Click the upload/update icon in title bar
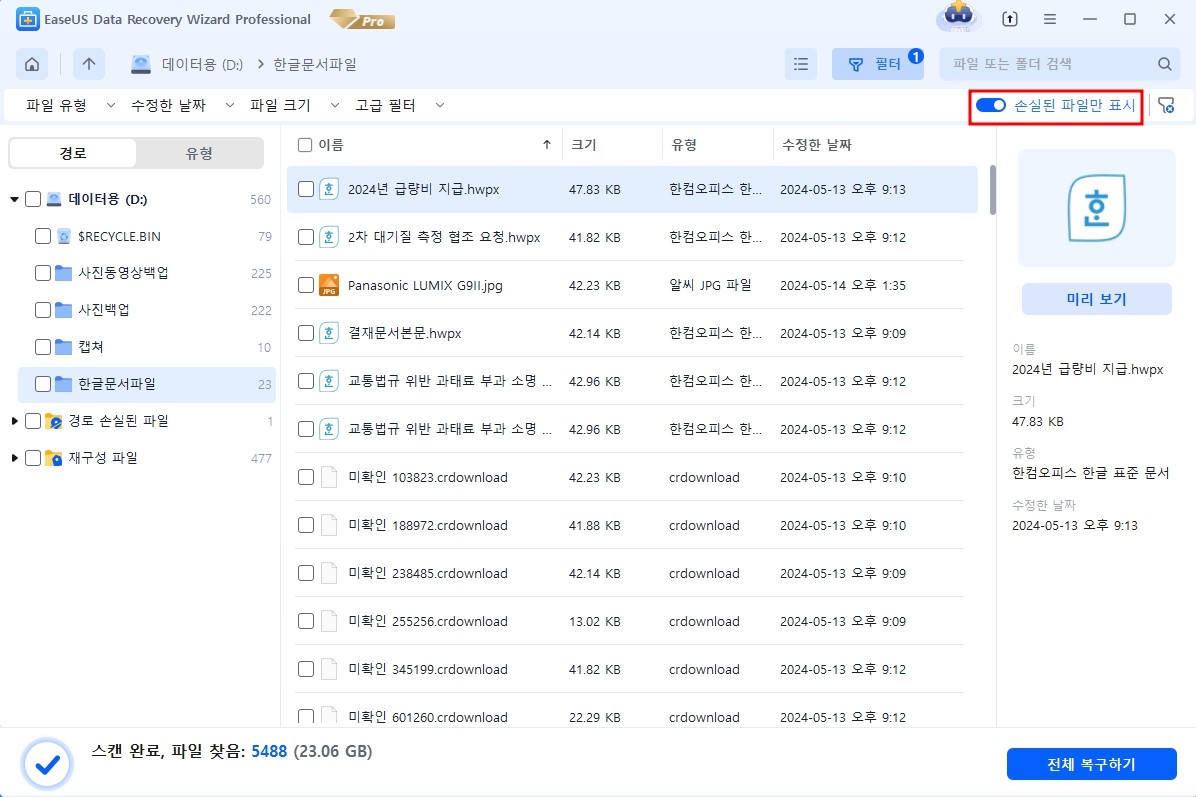 [1009, 19]
